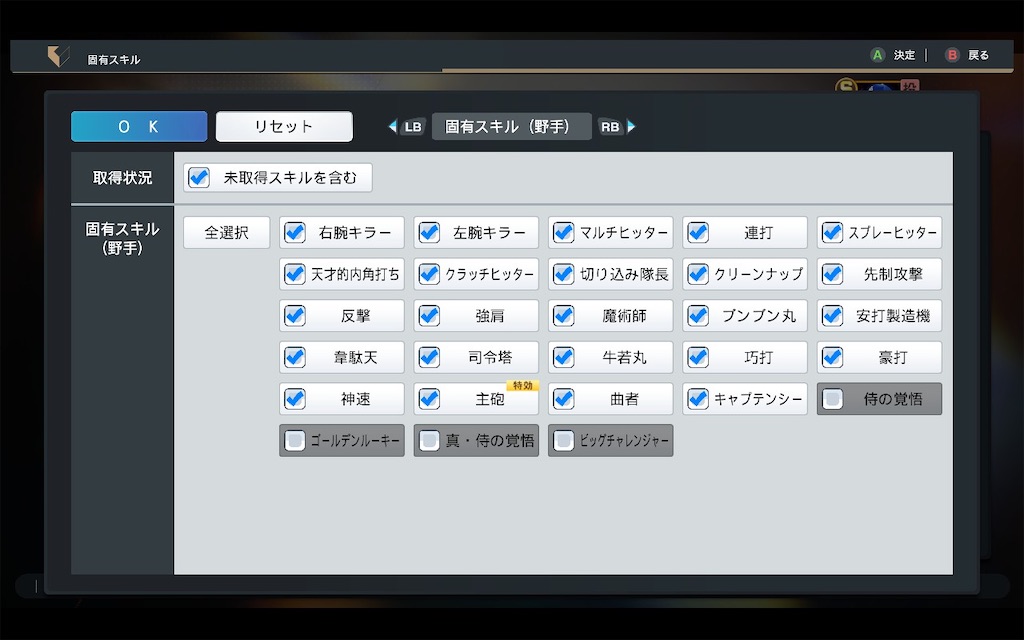
Task: Click the RB shoulder button icon
Action: [x=613, y=126]
